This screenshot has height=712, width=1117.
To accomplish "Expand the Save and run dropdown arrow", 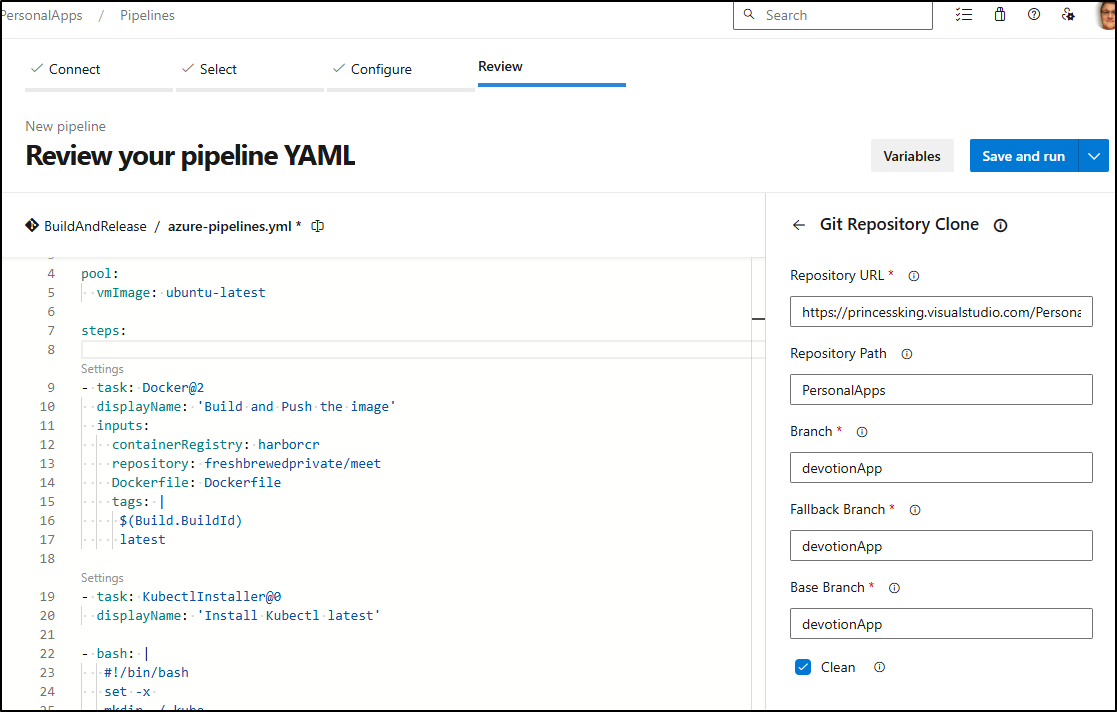I will click(1094, 155).
